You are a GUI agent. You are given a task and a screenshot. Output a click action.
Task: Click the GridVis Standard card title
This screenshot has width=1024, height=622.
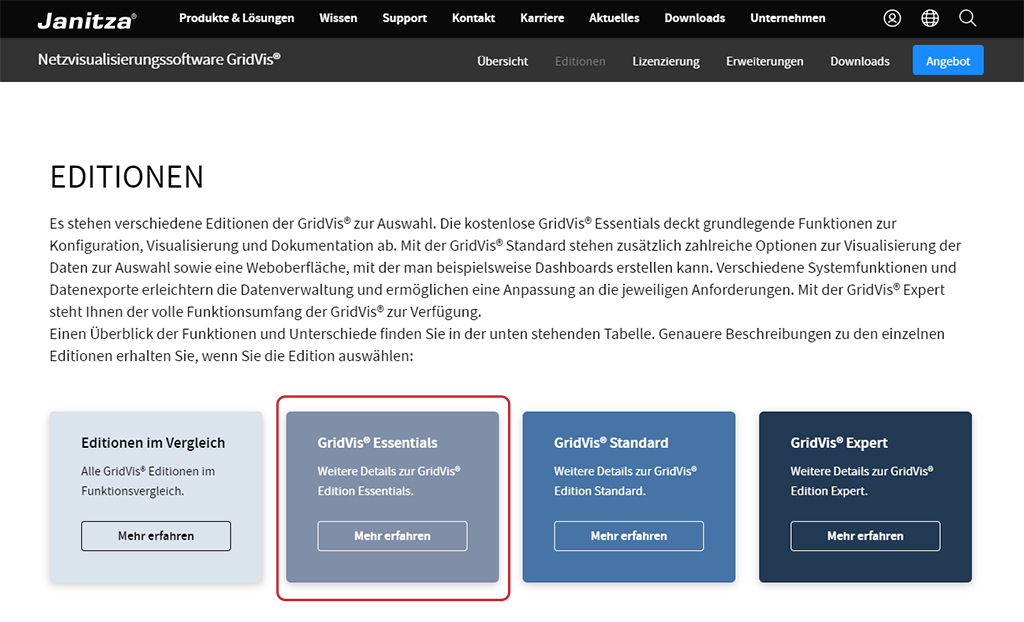(611, 443)
